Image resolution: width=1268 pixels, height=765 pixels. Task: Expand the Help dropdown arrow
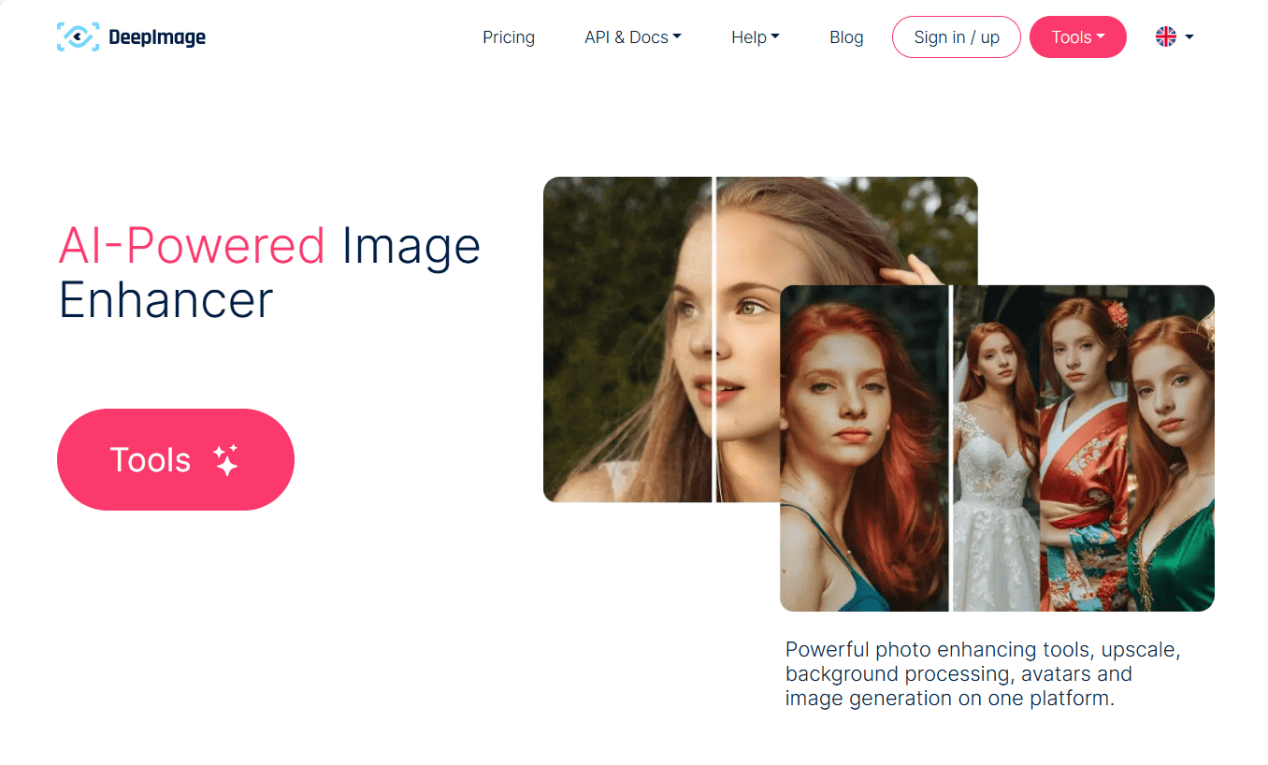775,37
